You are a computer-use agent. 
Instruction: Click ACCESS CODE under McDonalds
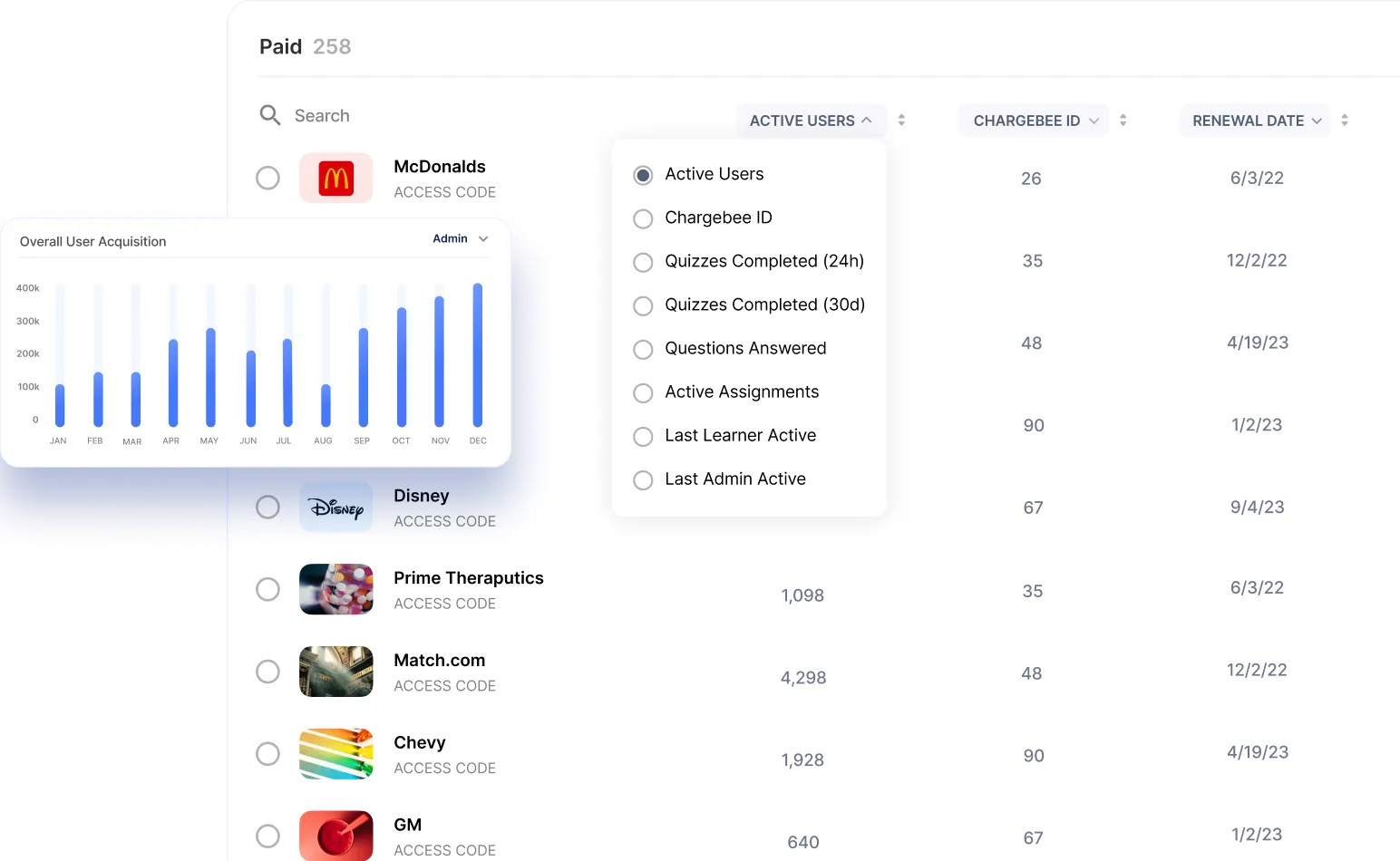pyautogui.click(x=445, y=192)
